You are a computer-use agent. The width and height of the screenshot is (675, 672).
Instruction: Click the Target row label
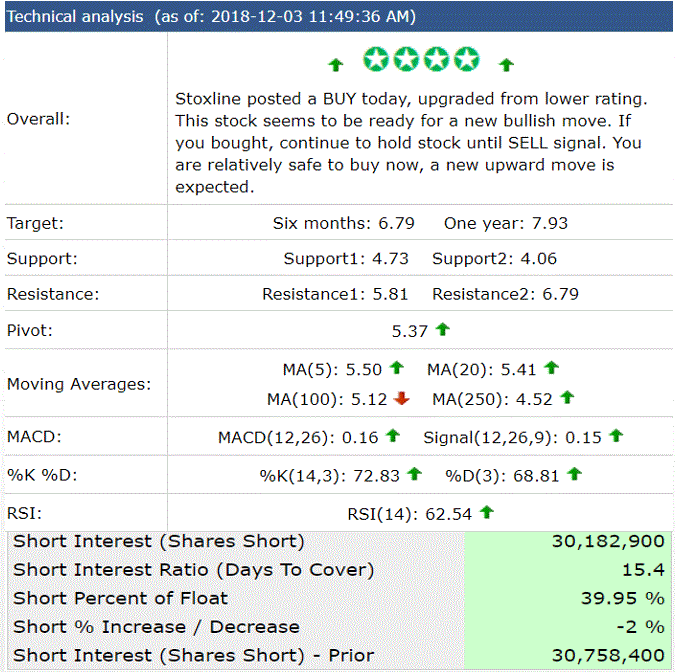pos(35,223)
